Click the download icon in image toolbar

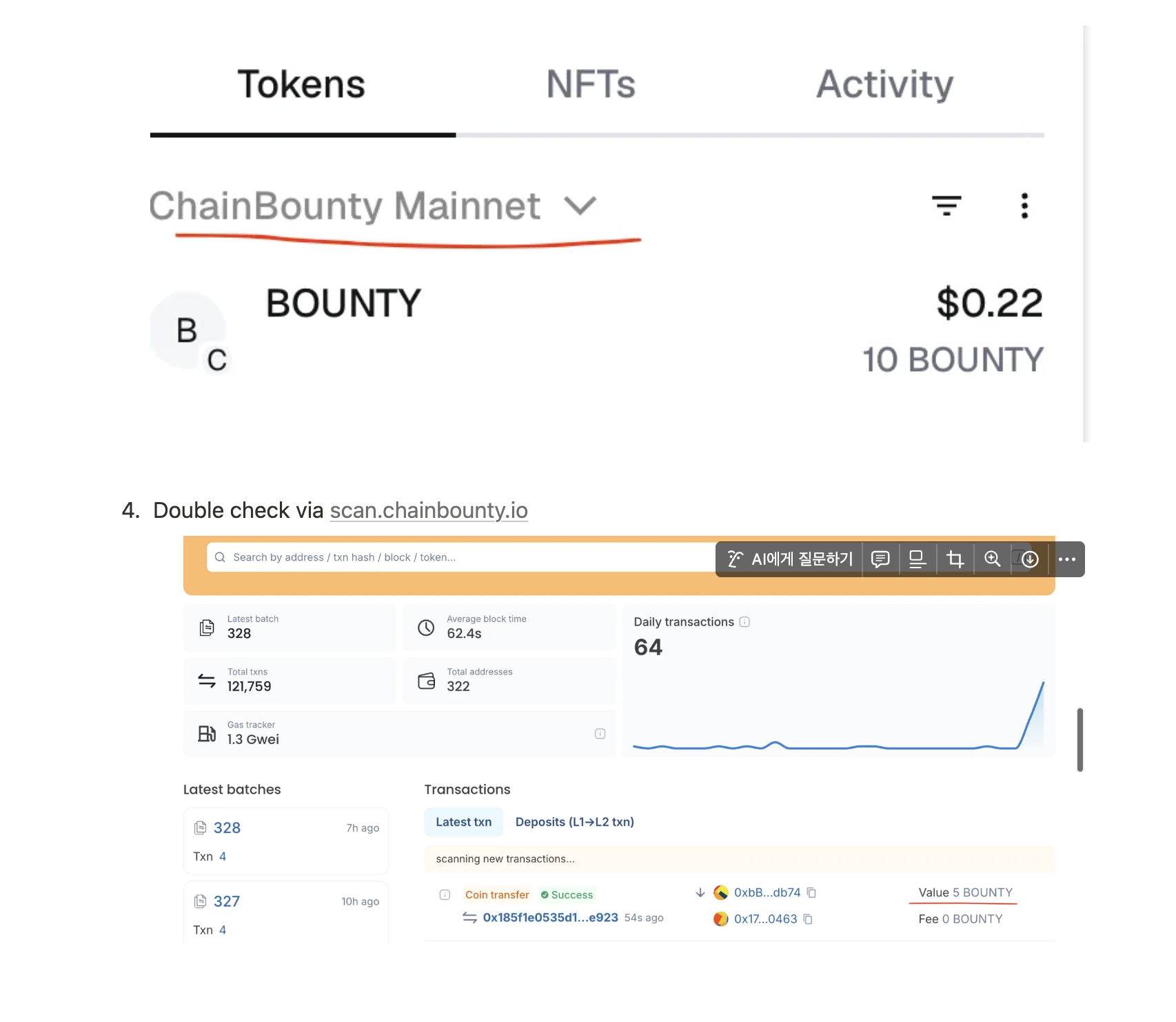pyautogui.click(x=1030, y=559)
